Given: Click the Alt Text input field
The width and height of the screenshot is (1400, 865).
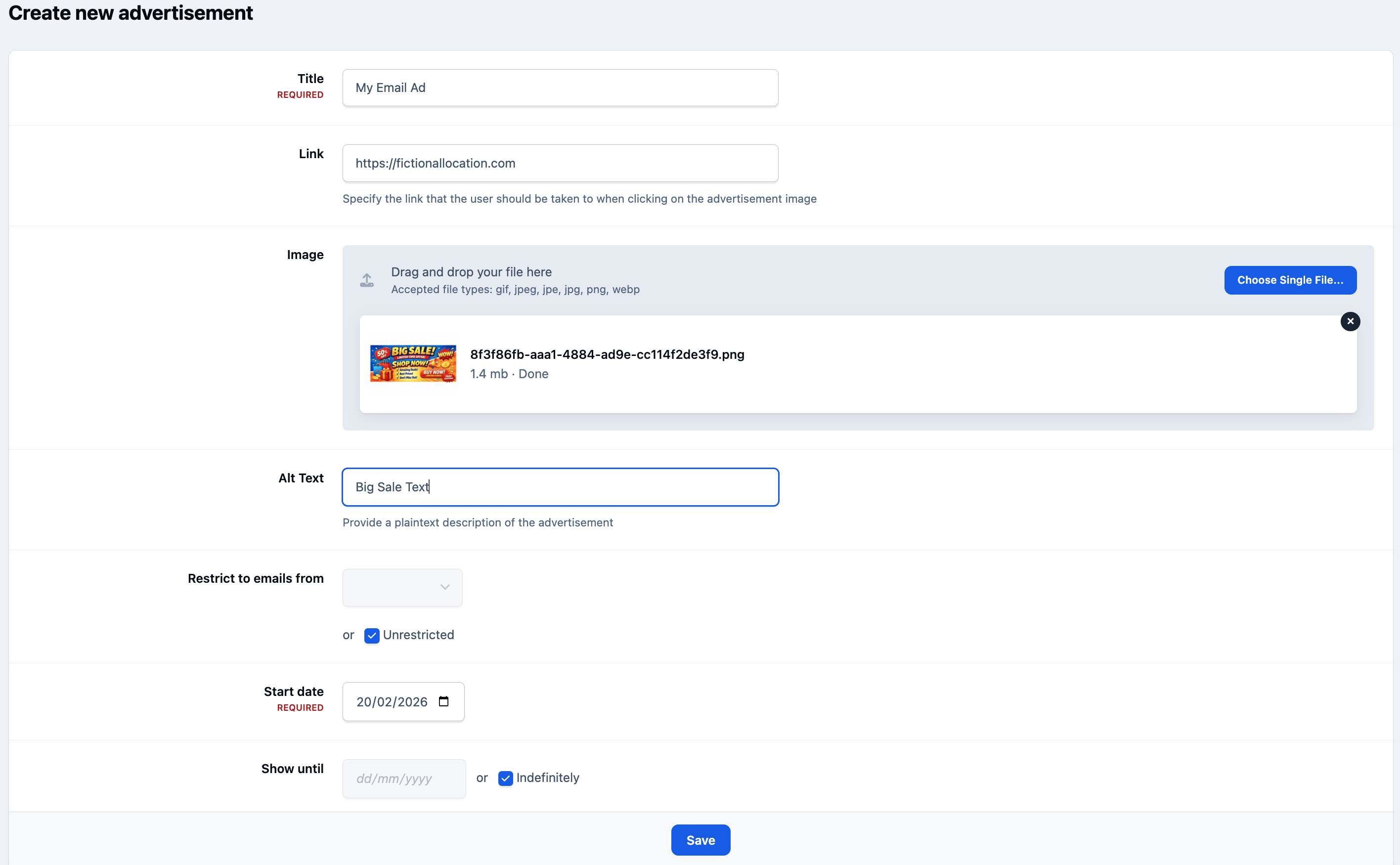Looking at the screenshot, I should [x=560, y=487].
